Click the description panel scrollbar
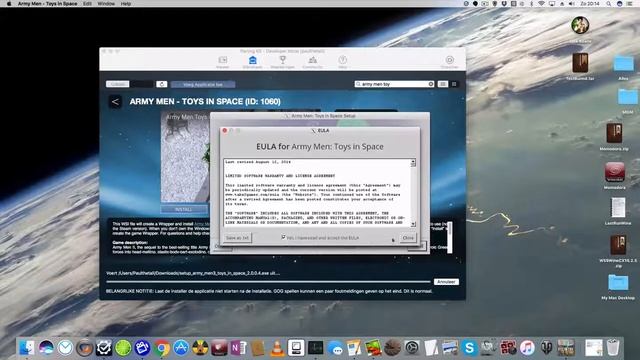640x360 pixels. 450,238
